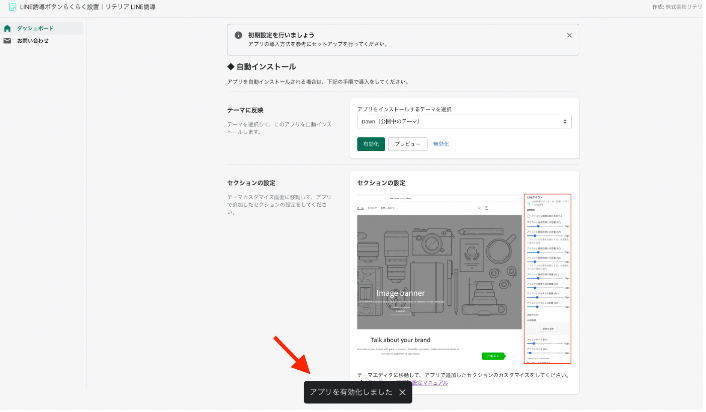Click the home icon beside ダッシュボード
Viewport: 706px width, 412px height.
7,28
